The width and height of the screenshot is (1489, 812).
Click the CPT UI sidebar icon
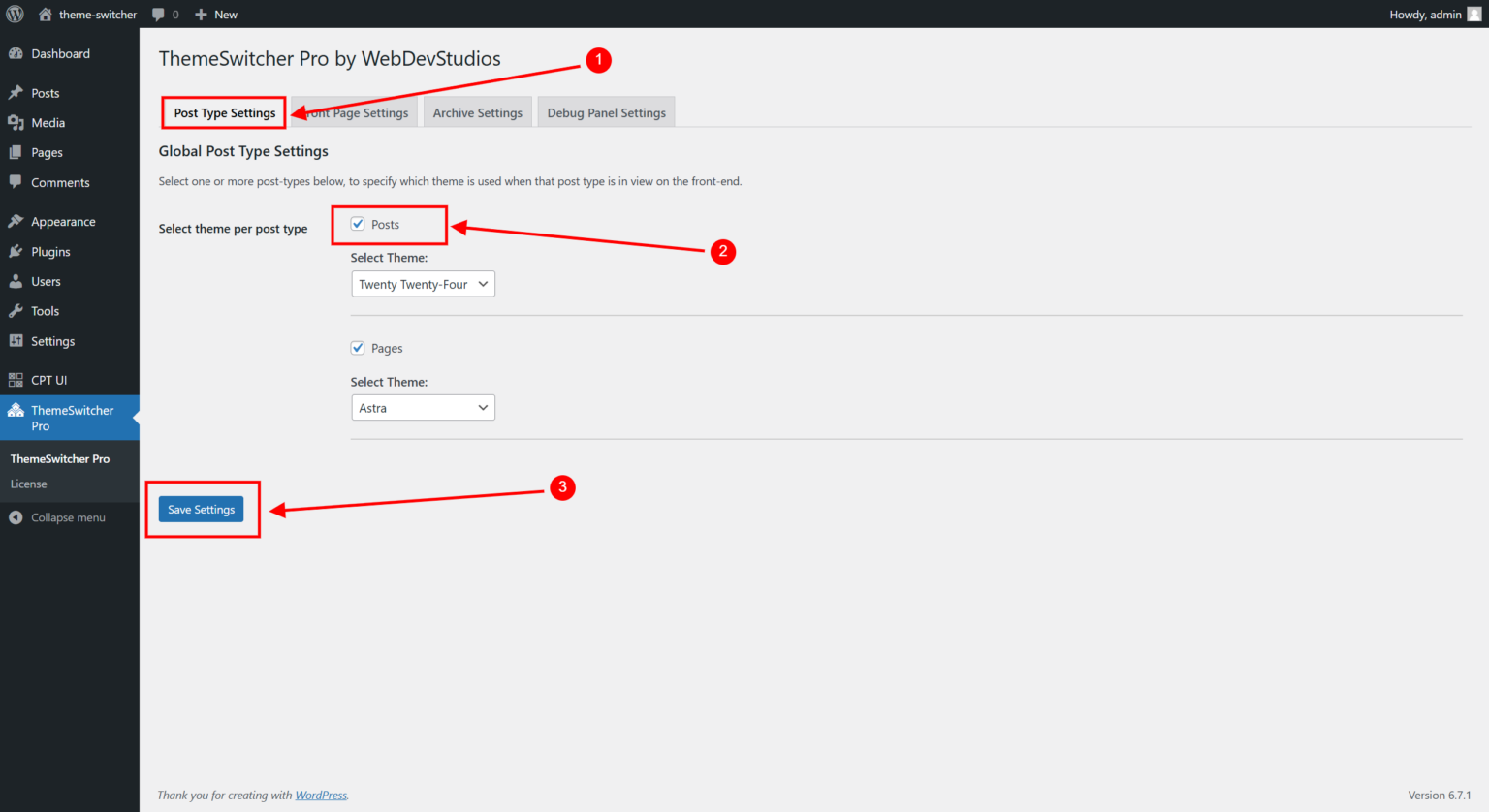(16, 379)
